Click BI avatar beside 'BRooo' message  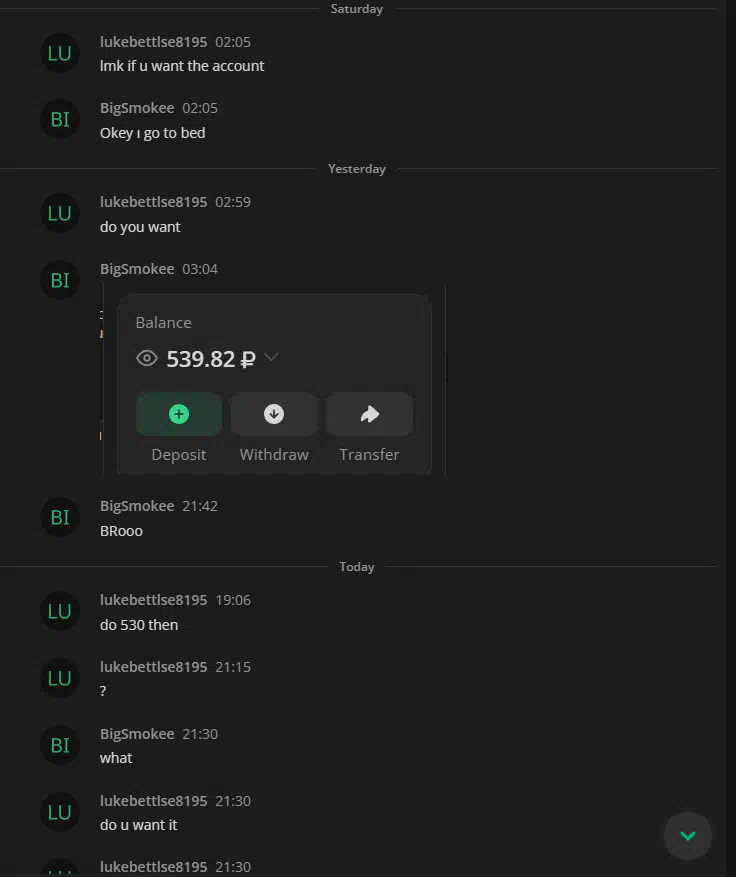pos(60,517)
